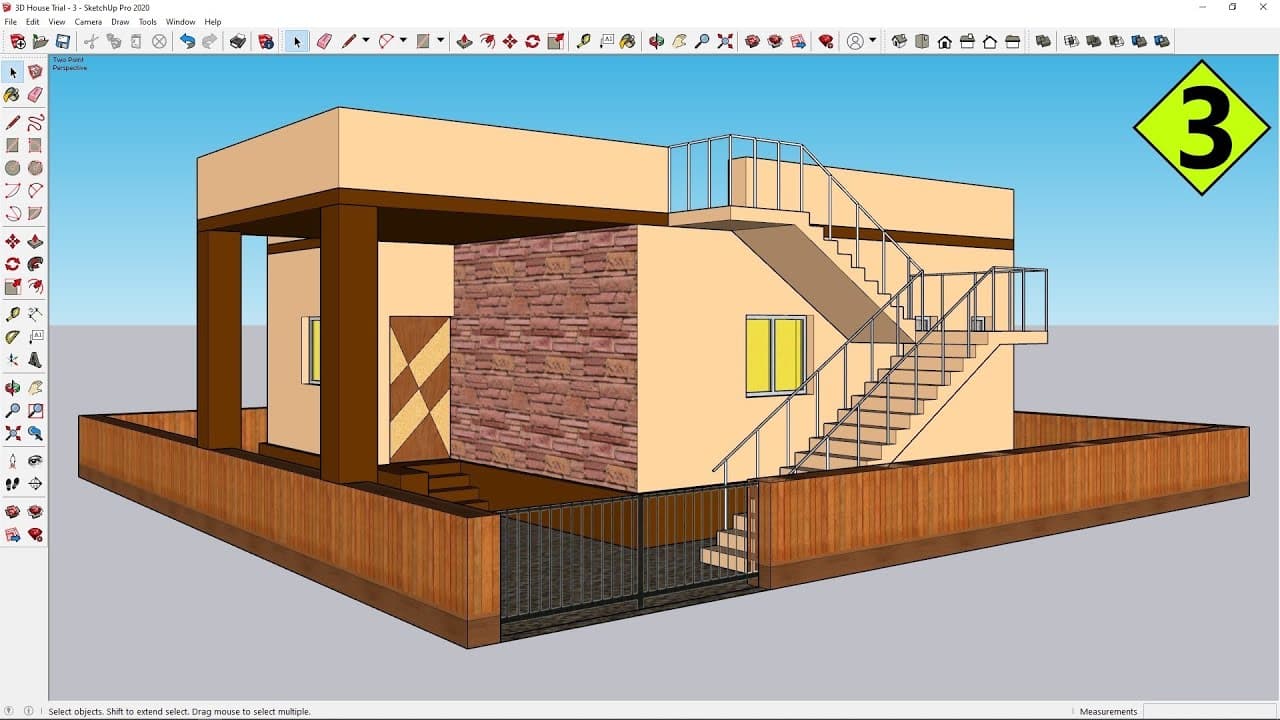Click the Print icon in top toolbar
The image size is (1280, 720).
click(x=237, y=41)
